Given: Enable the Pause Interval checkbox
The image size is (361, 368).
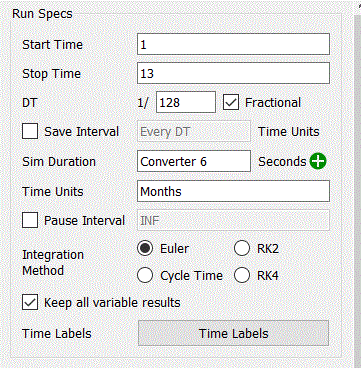Looking at the screenshot, I should pos(30,220).
